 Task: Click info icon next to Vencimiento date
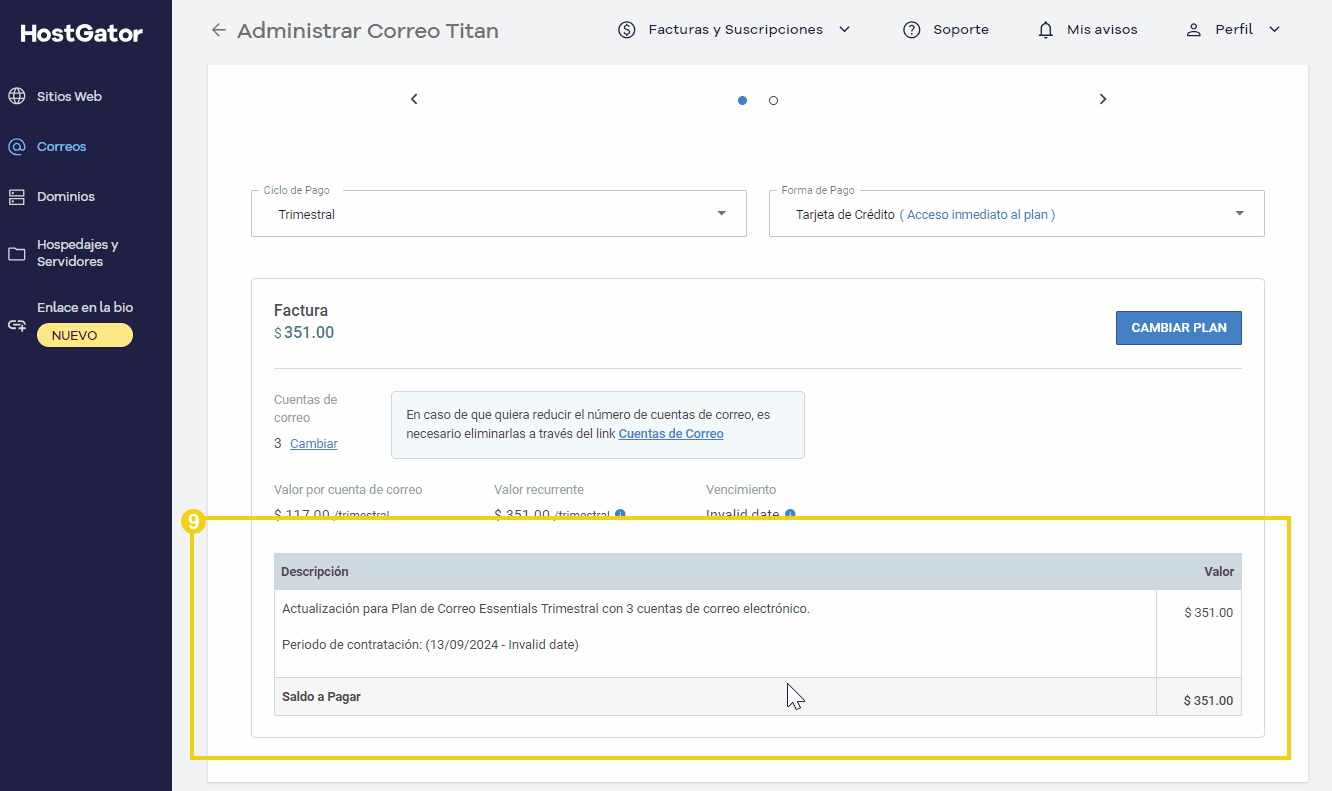pyautogui.click(x=790, y=514)
